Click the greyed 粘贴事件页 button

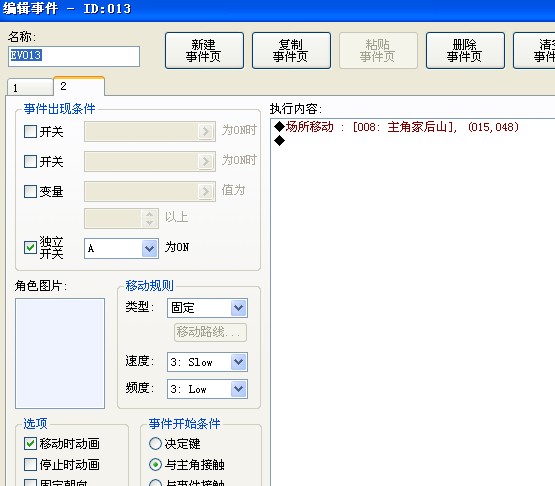(378, 51)
